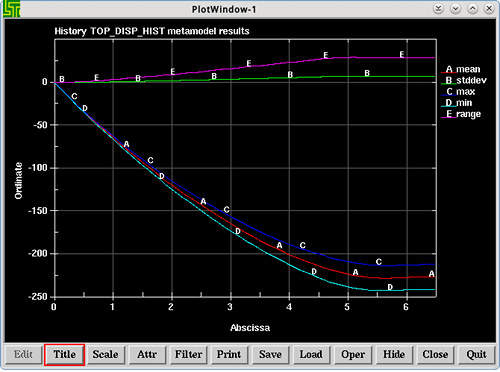Click the '-250' y-axis tick label

pos(39,297)
